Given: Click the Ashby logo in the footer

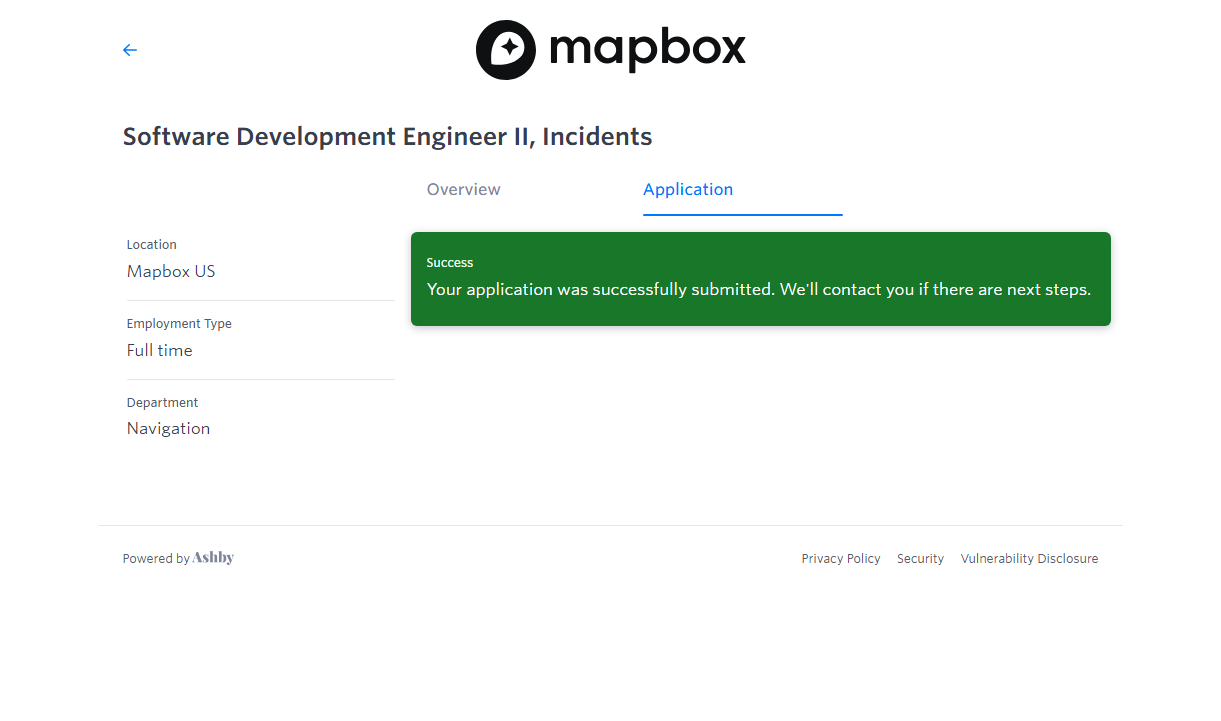Looking at the screenshot, I should 213,558.
